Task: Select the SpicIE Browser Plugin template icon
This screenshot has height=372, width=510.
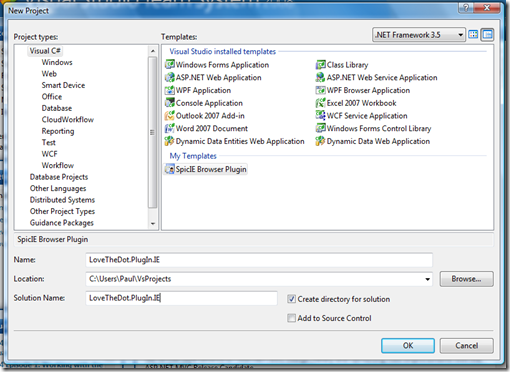Action: point(170,169)
